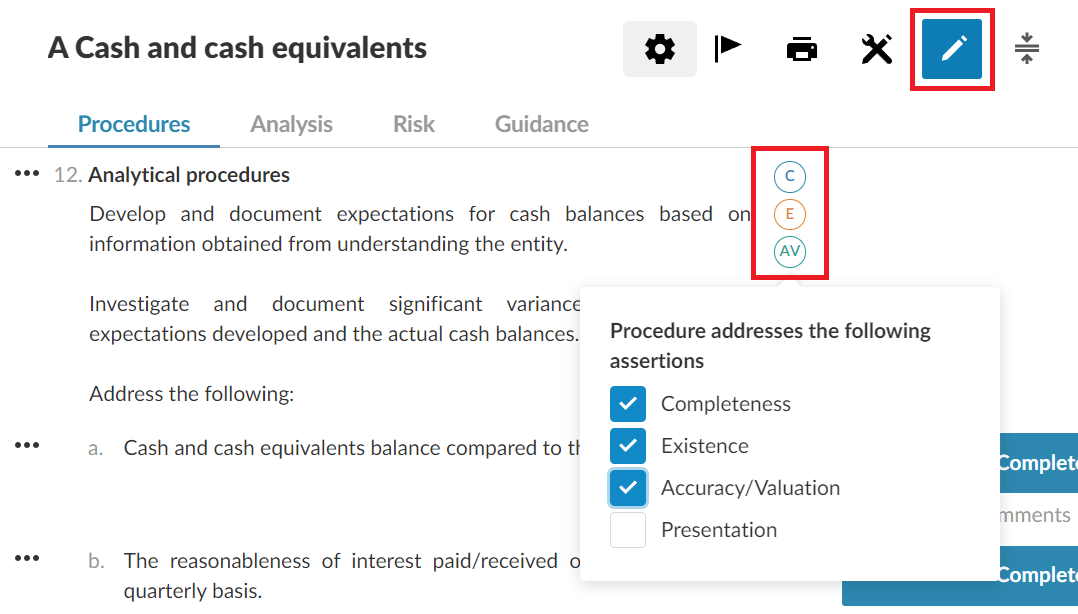Enable the Presentation assertion checkbox

(x=628, y=530)
